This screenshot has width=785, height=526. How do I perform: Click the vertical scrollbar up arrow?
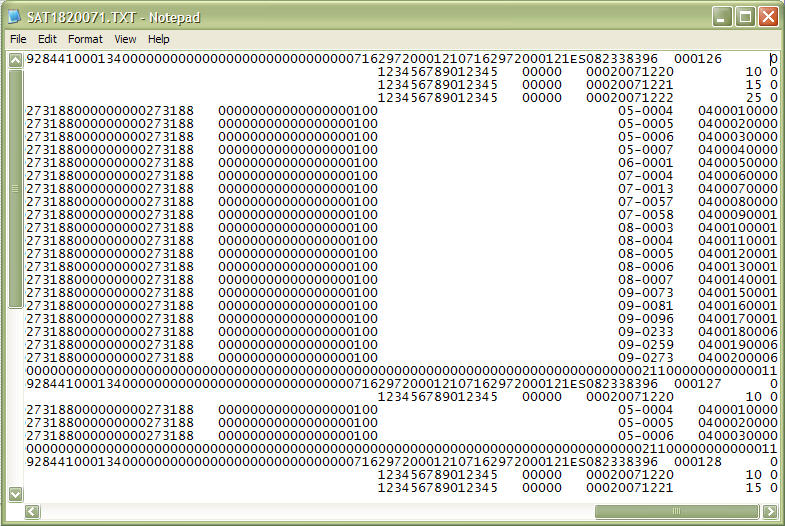coord(16,61)
